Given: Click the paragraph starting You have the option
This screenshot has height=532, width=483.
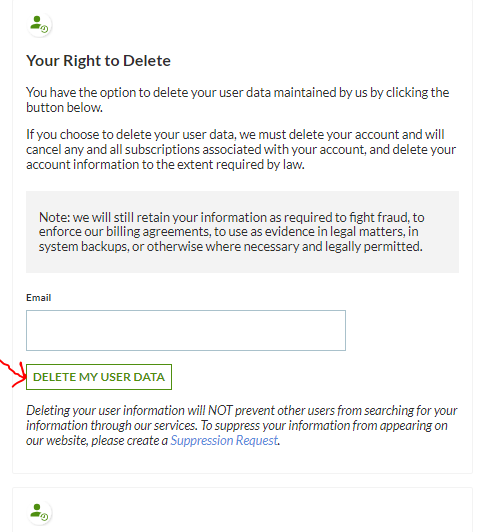Looking at the screenshot, I should (238, 100).
